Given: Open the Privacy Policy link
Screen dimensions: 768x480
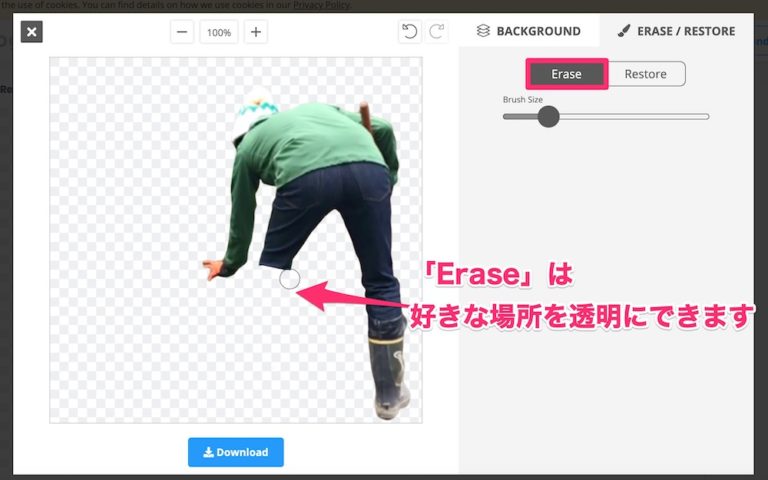Looking at the screenshot, I should 321,5.
